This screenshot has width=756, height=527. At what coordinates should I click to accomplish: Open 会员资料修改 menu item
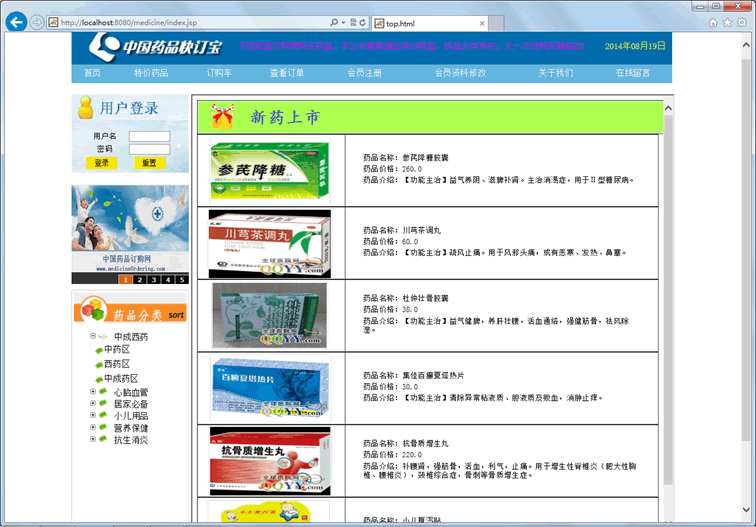460,73
